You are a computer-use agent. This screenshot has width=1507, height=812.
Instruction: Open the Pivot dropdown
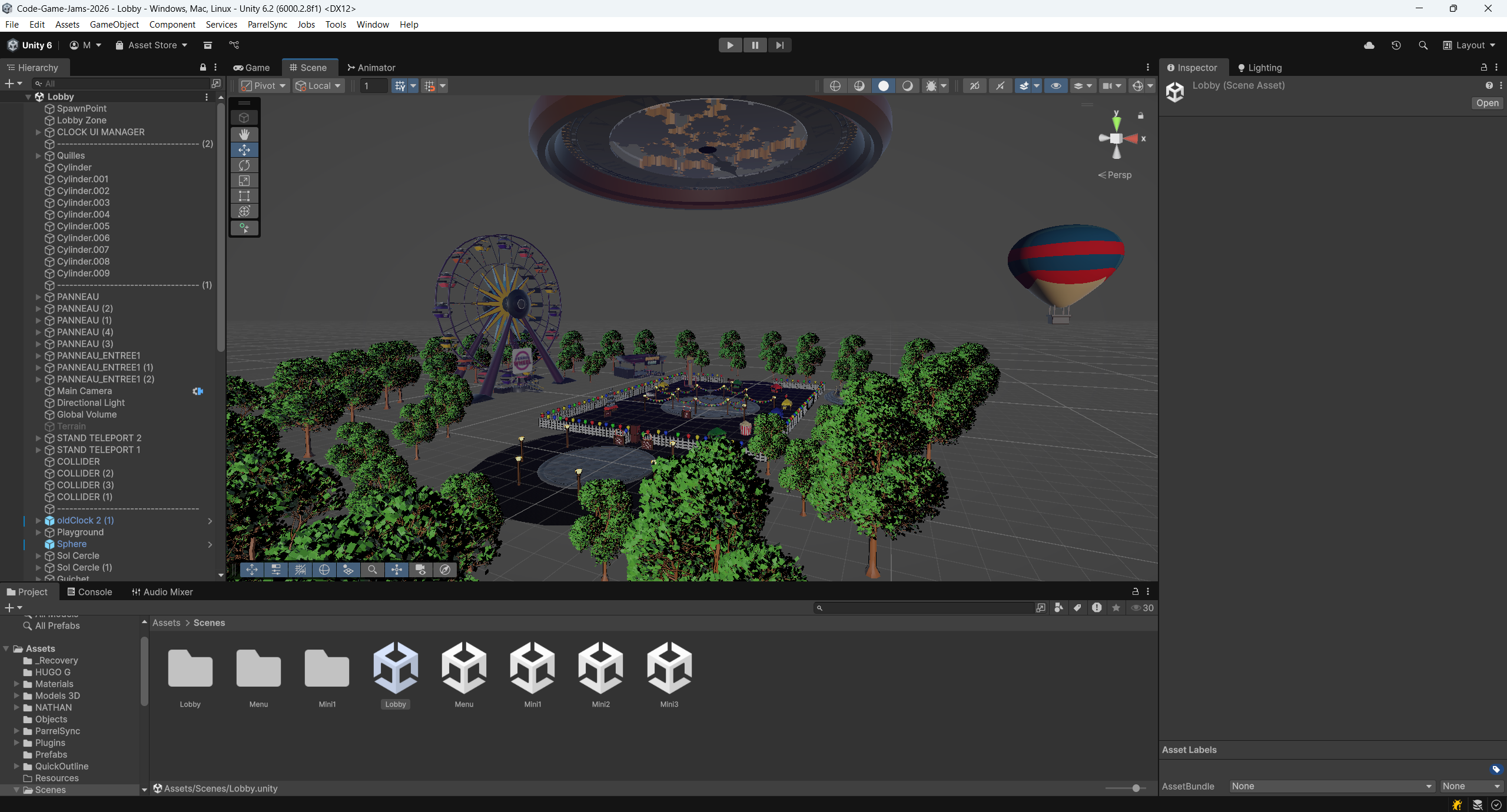[262, 85]
